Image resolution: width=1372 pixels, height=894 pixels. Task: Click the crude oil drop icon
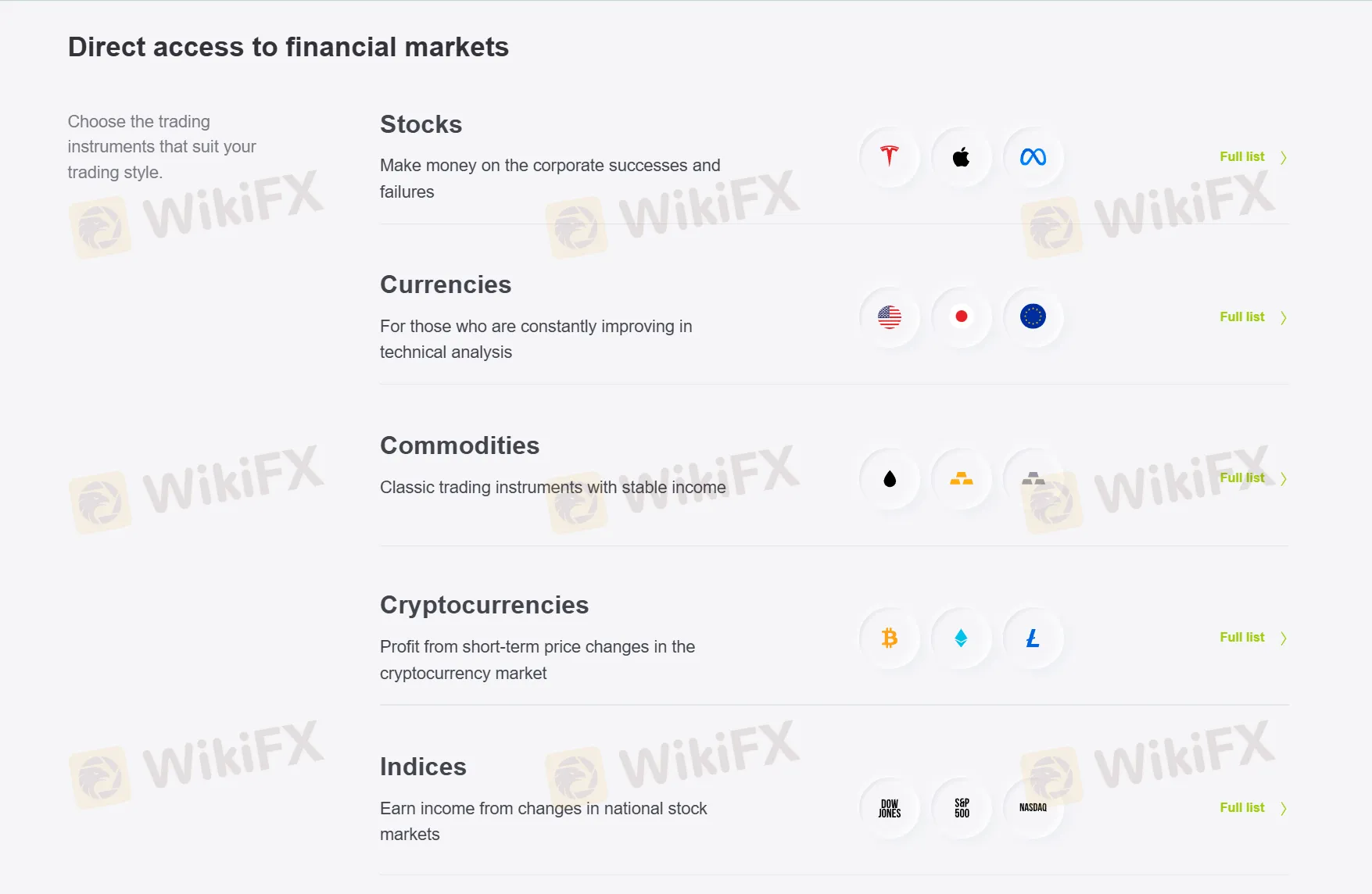pyautogui.click(x=889, y=479)
